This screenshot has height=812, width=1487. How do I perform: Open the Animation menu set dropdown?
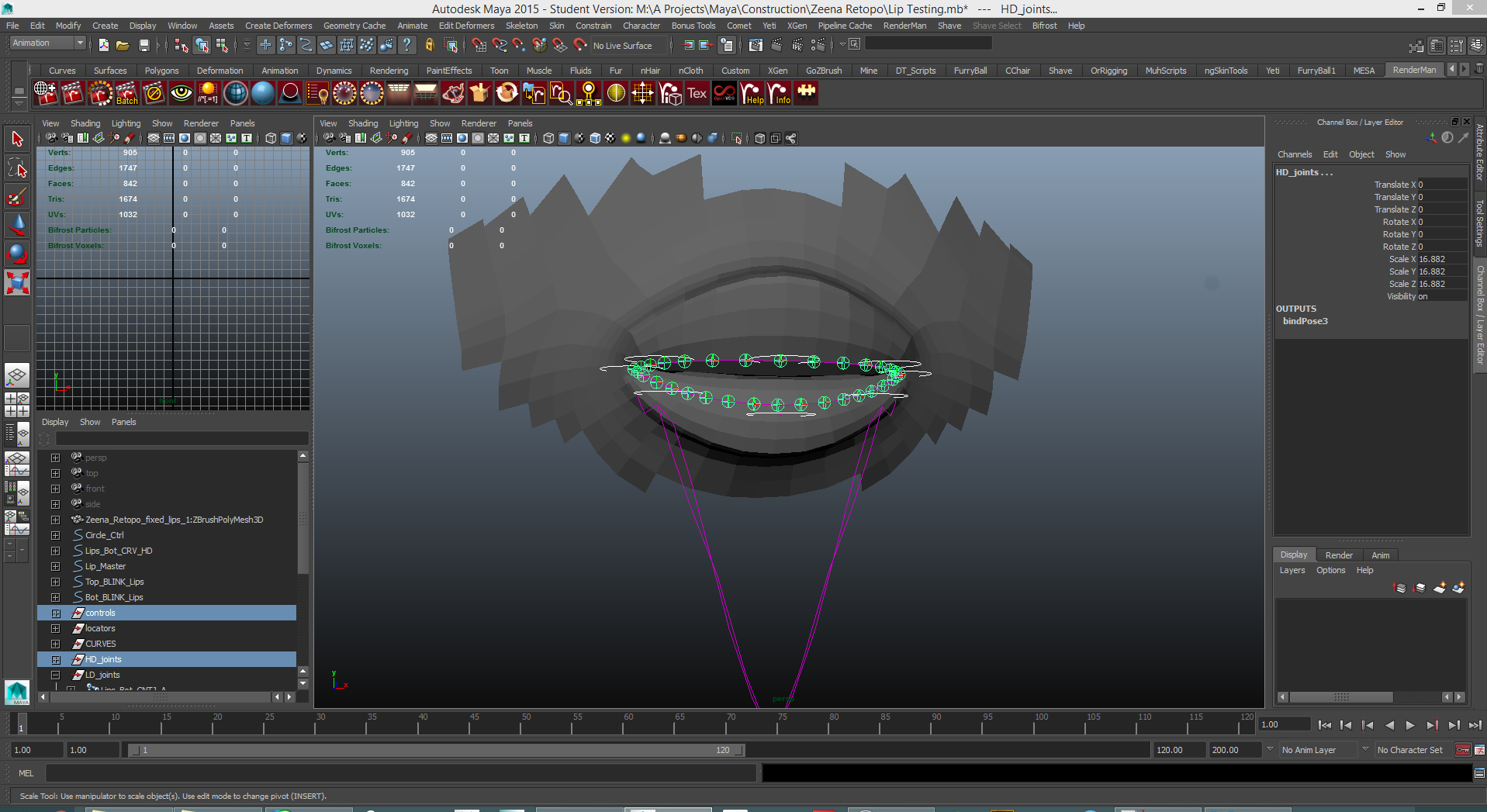48,43
